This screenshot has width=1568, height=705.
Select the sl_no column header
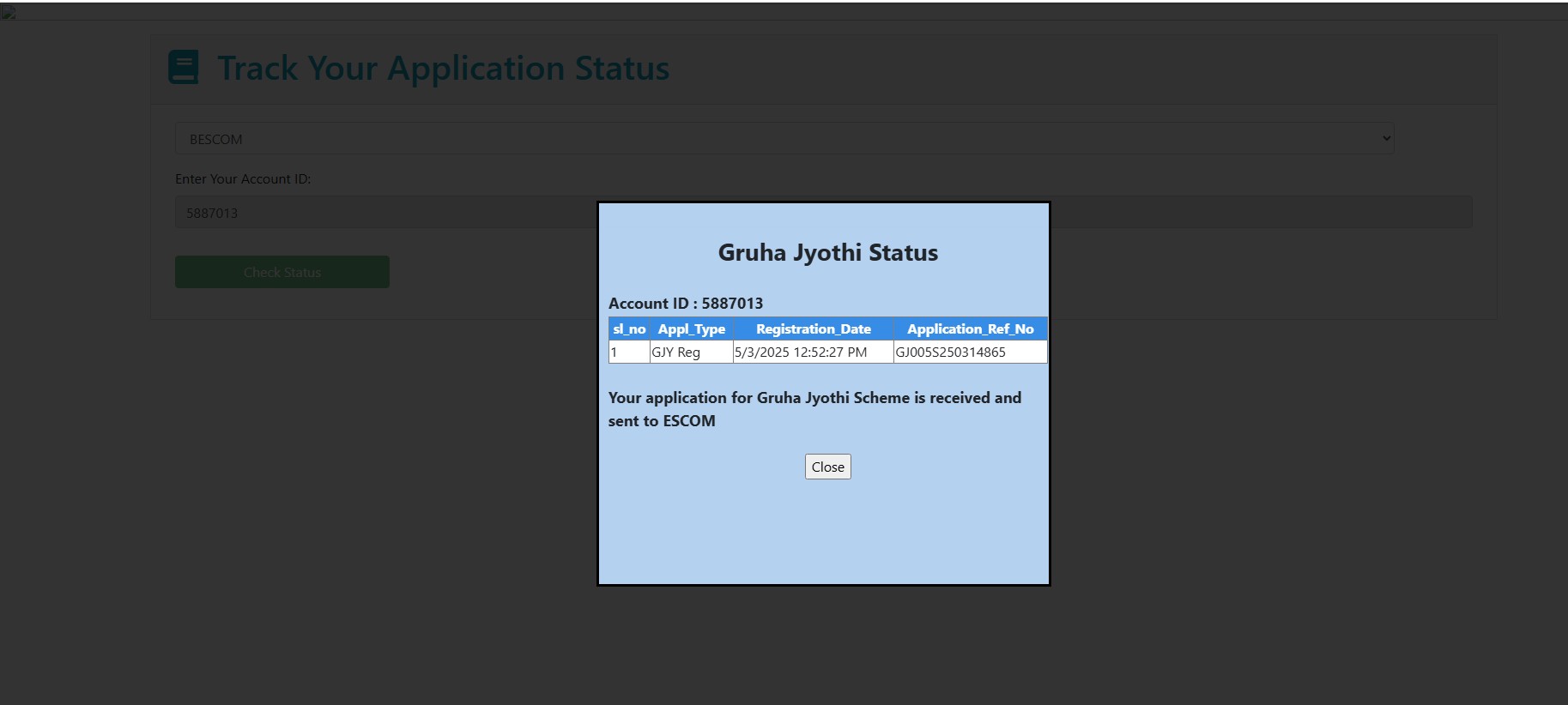coord(629,329)
